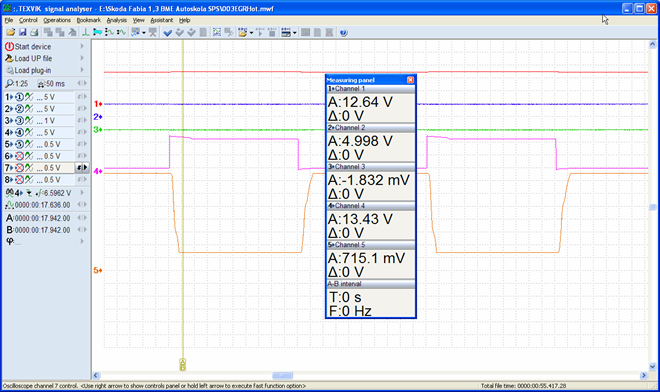Enable disabled channel 8

click(19, 179)
